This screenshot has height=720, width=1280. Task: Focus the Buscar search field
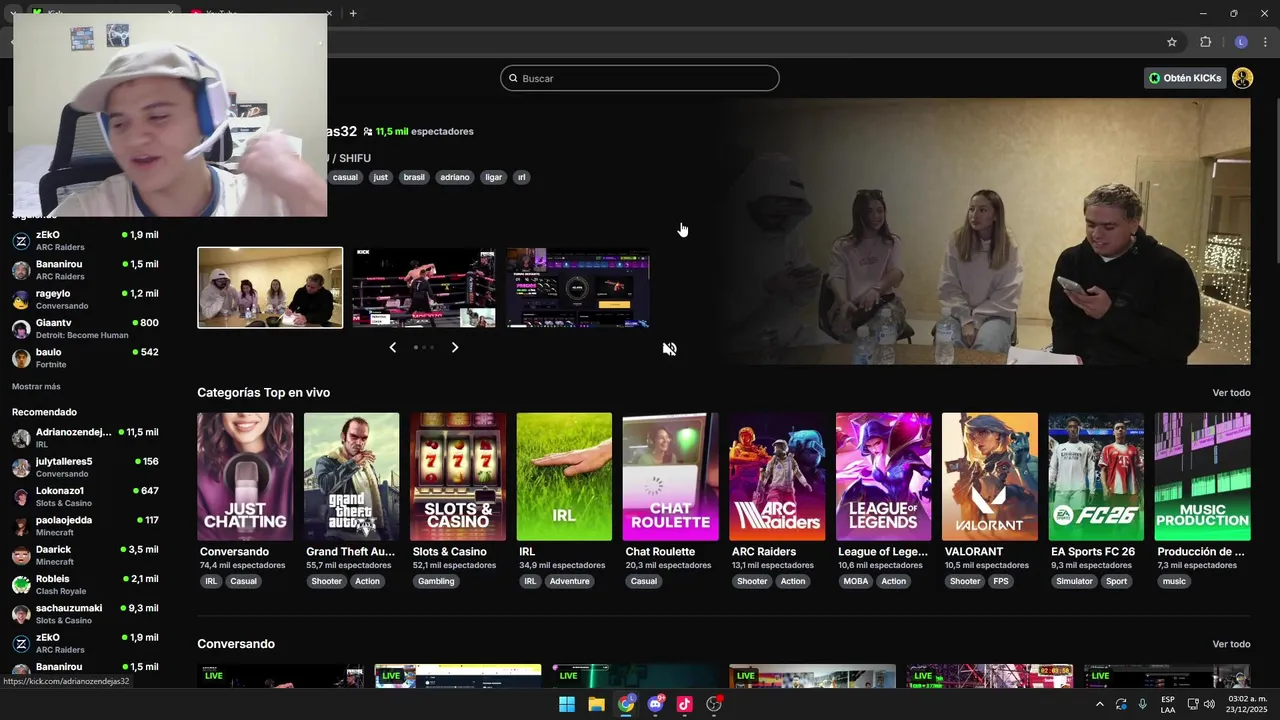point(640,78)
